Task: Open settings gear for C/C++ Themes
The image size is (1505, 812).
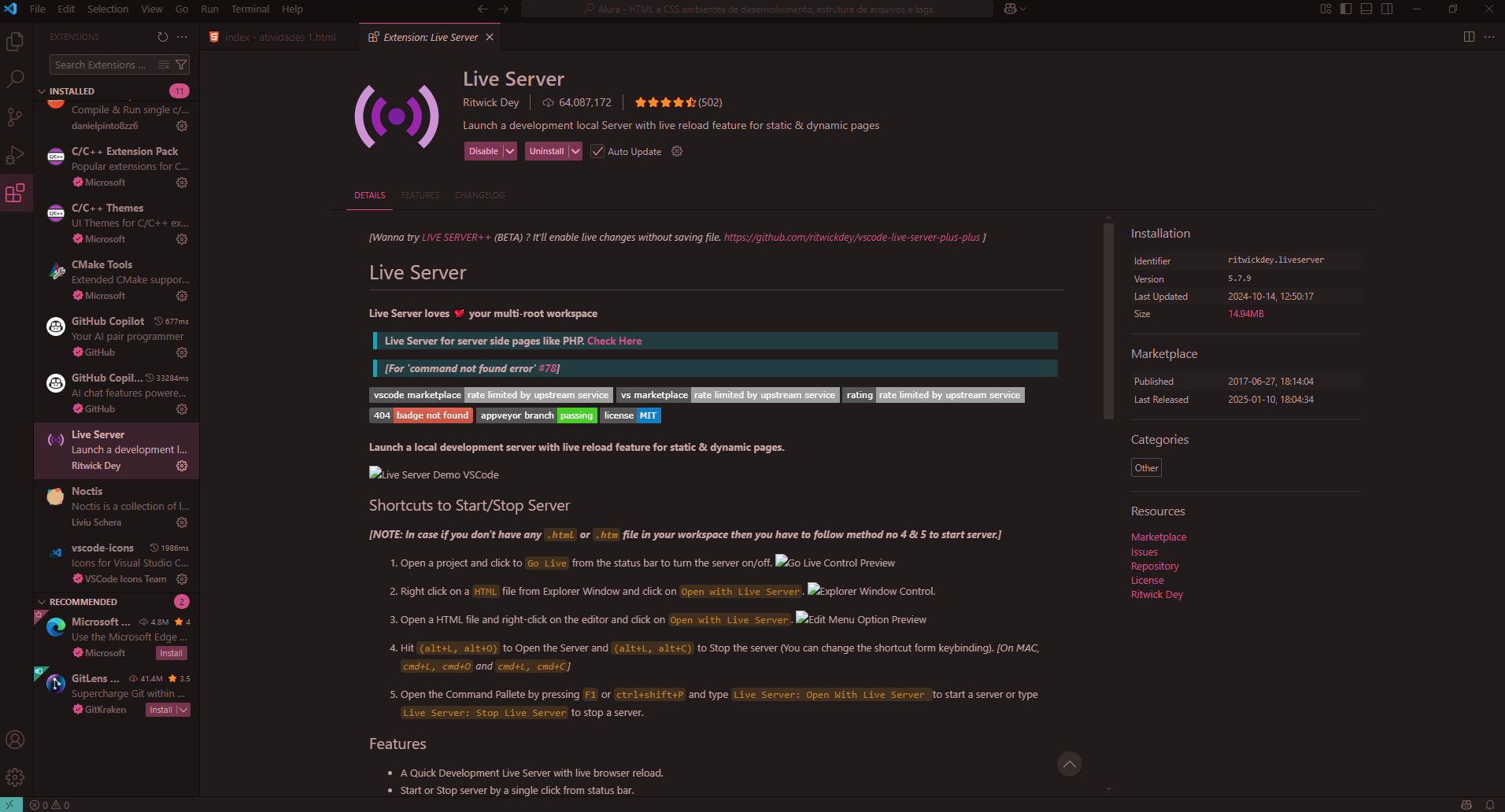Action: (x=182, y=239)
